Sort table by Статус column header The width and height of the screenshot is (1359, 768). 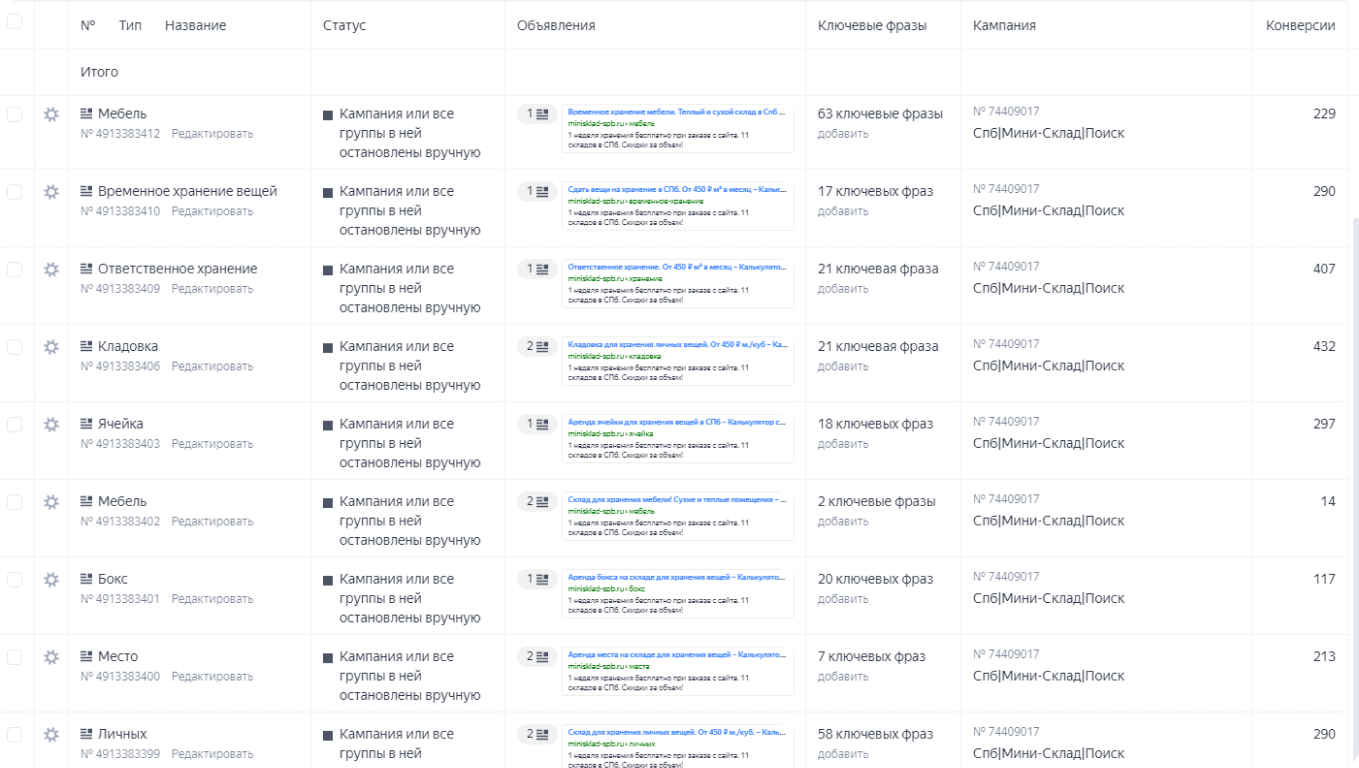[x=344, y=25]
